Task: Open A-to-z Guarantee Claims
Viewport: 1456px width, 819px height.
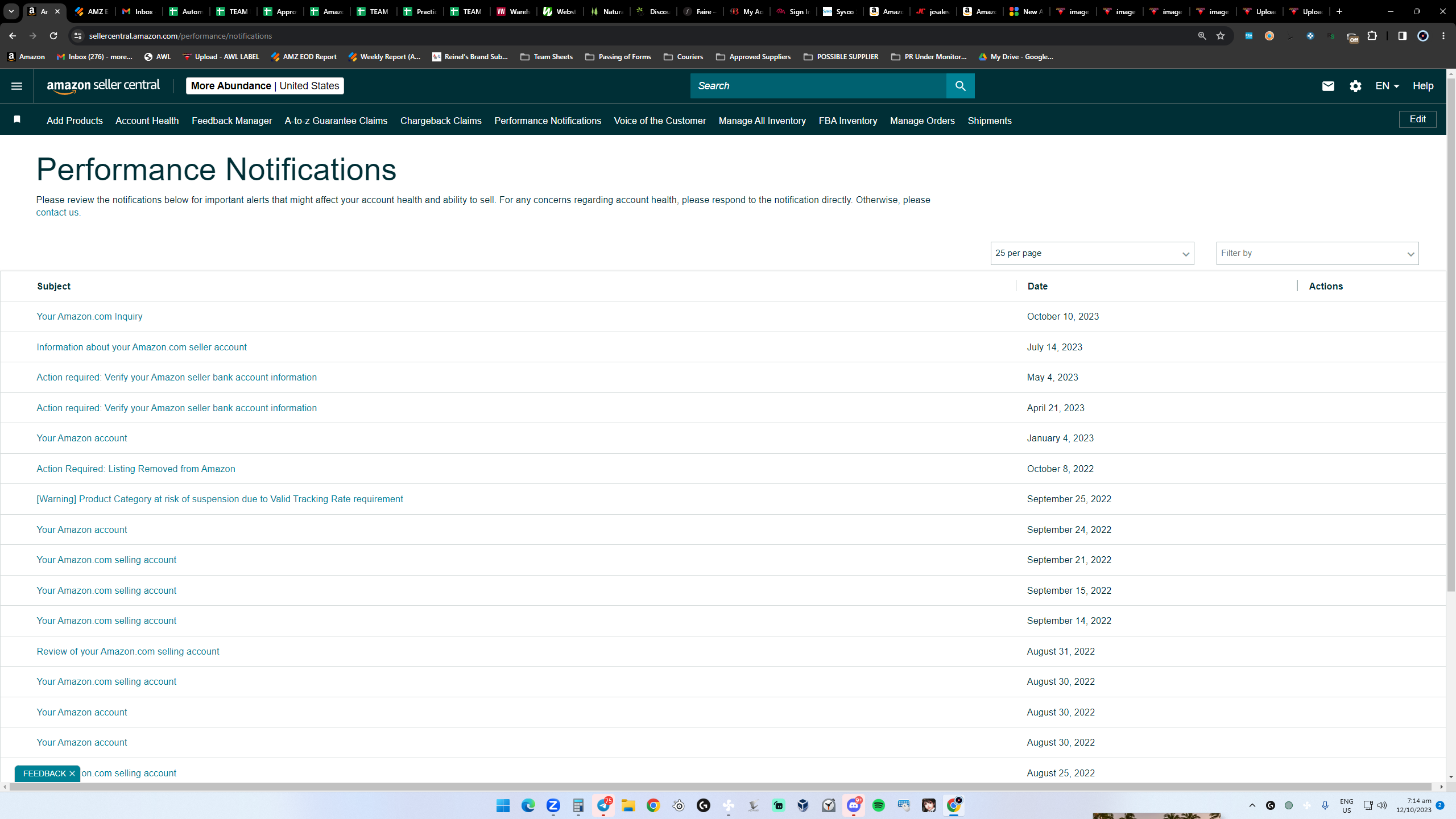Action: (x=336, y=121)
